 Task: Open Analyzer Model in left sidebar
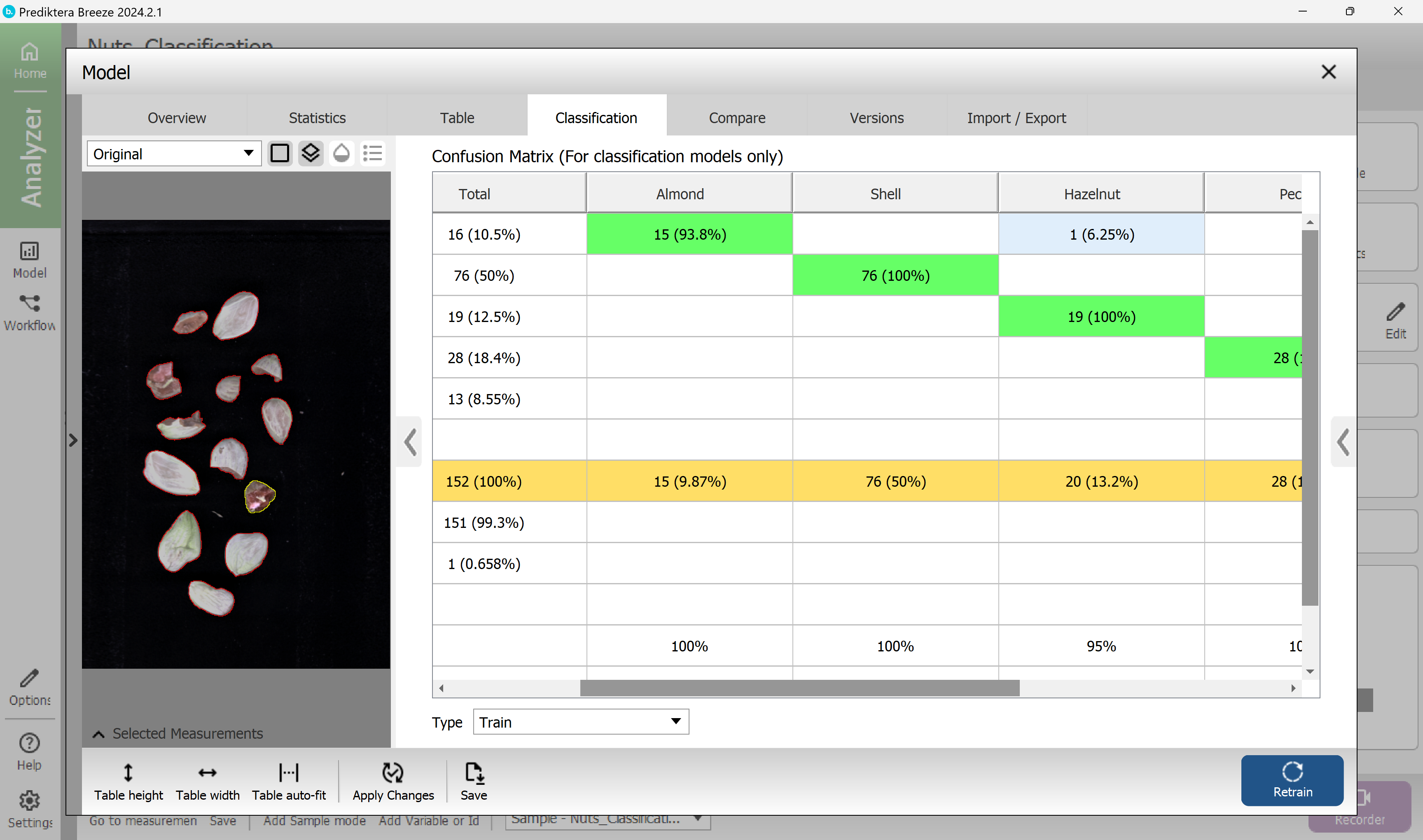29,260
